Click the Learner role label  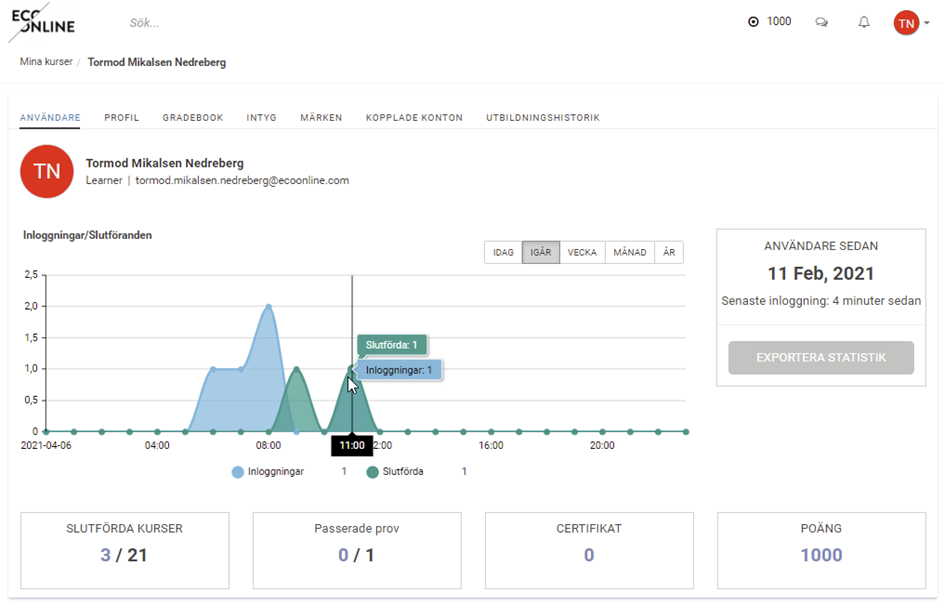point(104,181)
